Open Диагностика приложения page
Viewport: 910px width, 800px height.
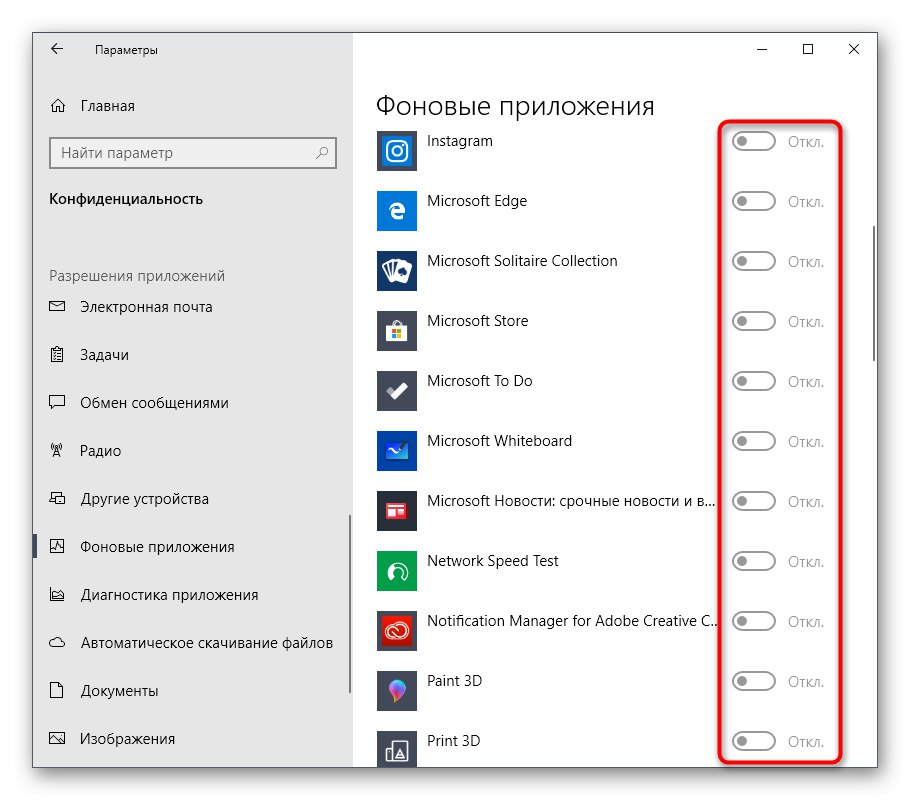click(193, 594)
